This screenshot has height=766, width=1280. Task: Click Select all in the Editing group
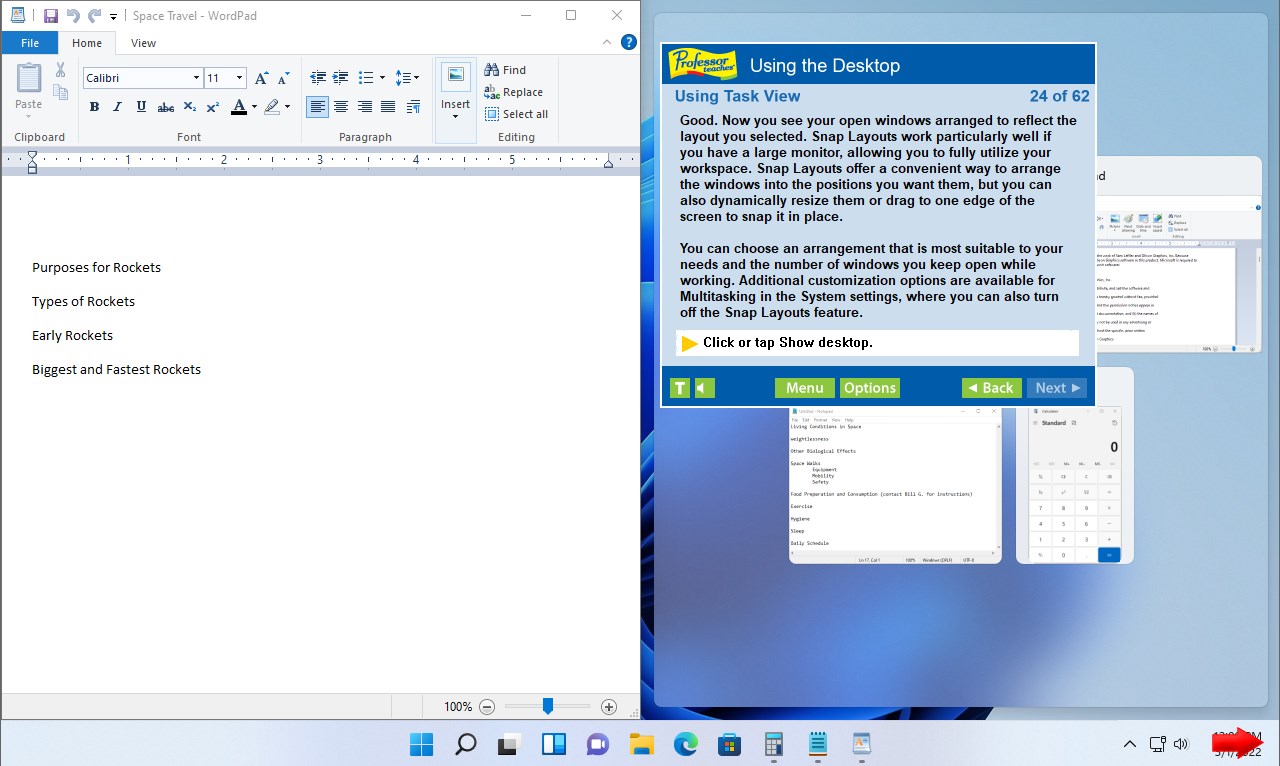pos(516,114)
